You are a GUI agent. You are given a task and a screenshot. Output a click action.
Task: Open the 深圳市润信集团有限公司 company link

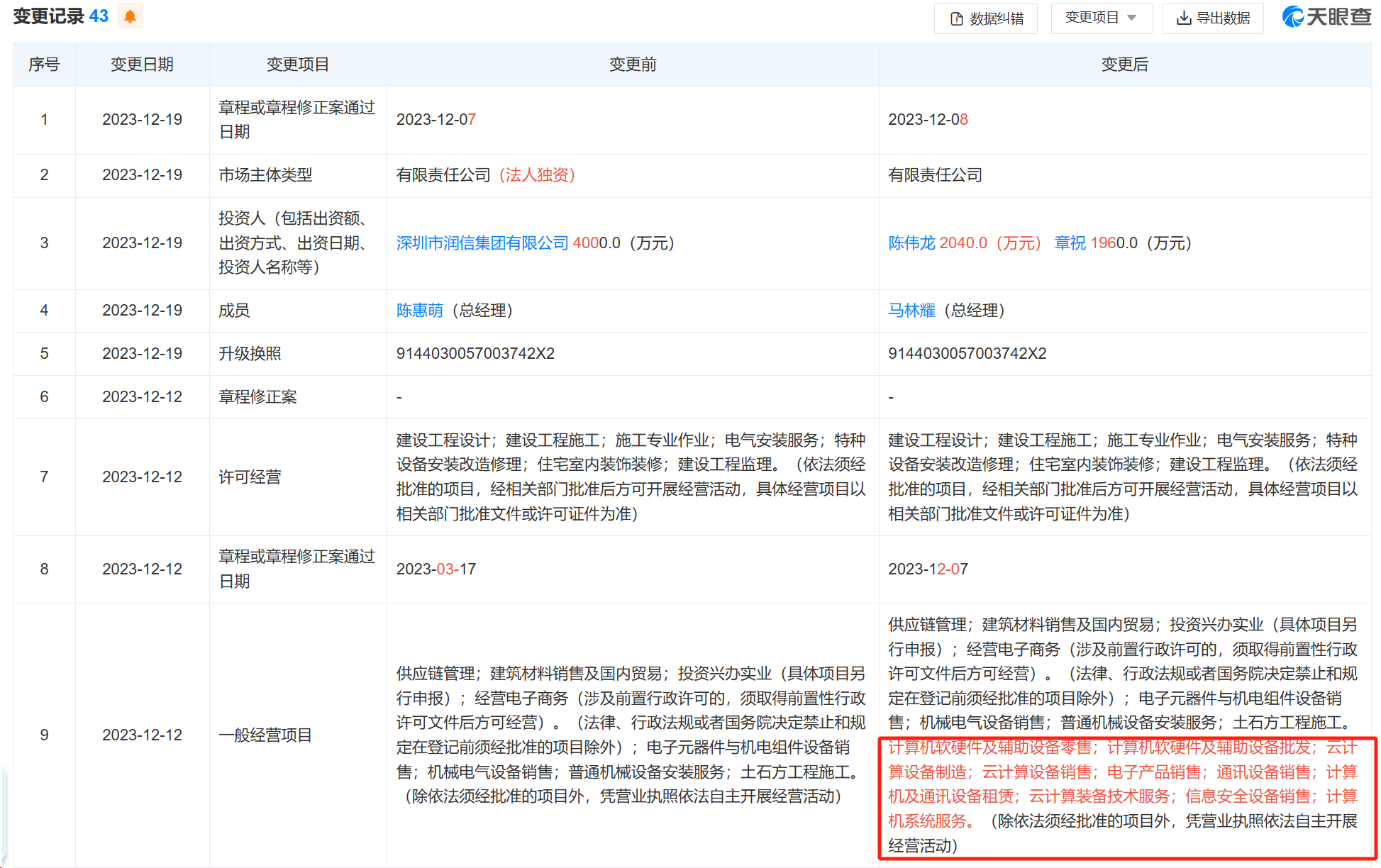click(x=482, y=243)
